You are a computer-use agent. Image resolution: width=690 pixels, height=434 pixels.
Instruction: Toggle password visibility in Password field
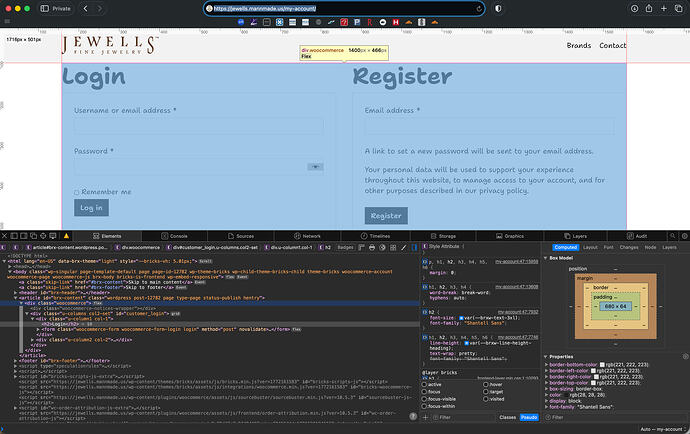[x=315, y=166]
